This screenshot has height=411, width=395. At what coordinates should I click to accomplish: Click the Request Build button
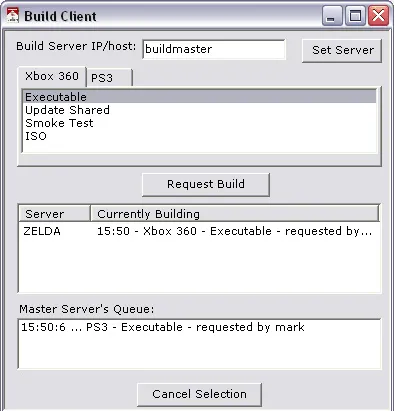[x=206, y=184]
